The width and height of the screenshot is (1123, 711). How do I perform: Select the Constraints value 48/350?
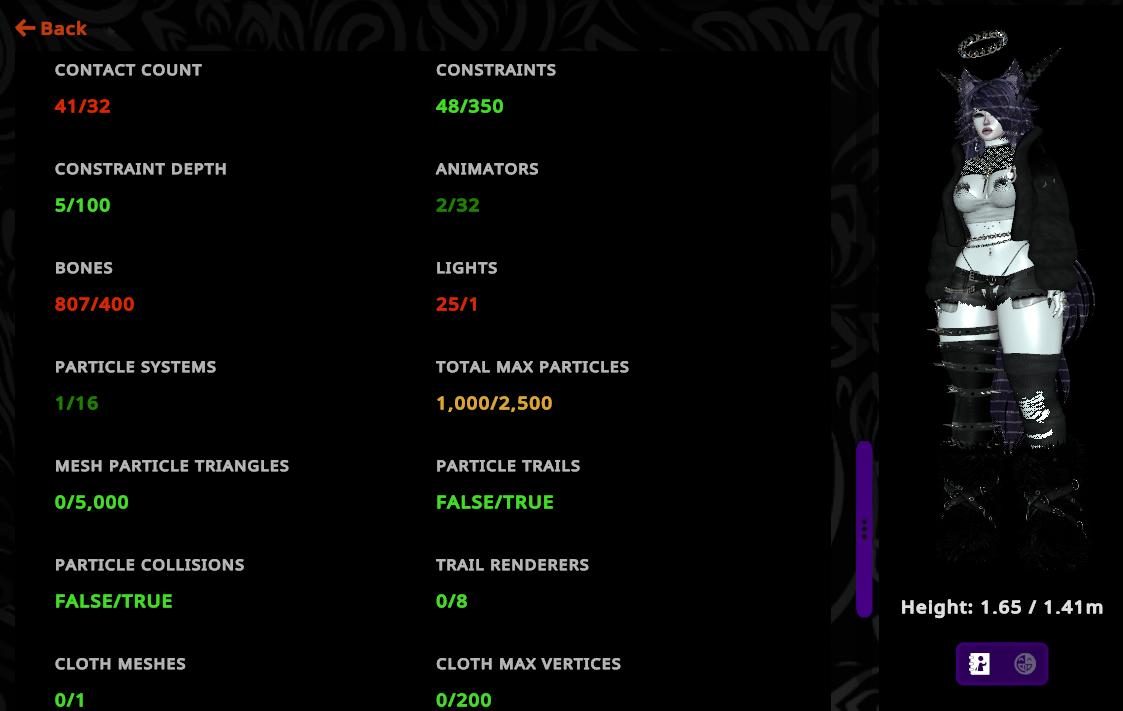click(470, 106)
